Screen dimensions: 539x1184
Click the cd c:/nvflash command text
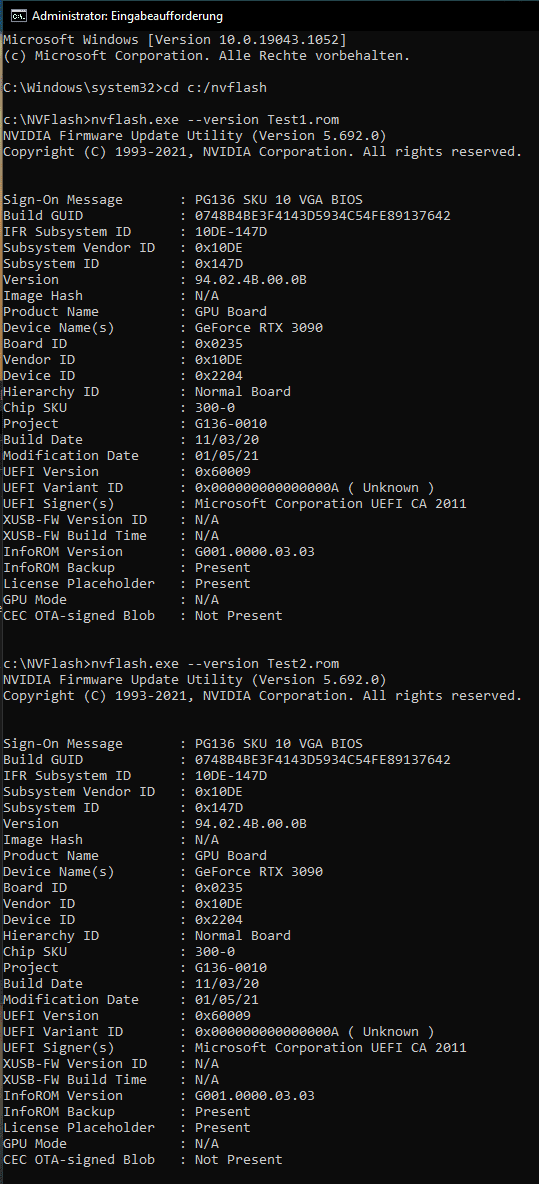point(215,88)
